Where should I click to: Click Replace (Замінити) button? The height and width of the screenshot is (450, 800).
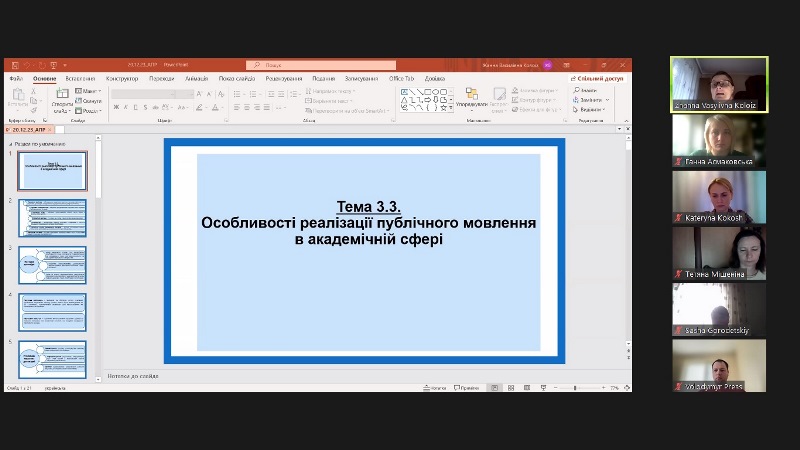(x=591, y=100)
